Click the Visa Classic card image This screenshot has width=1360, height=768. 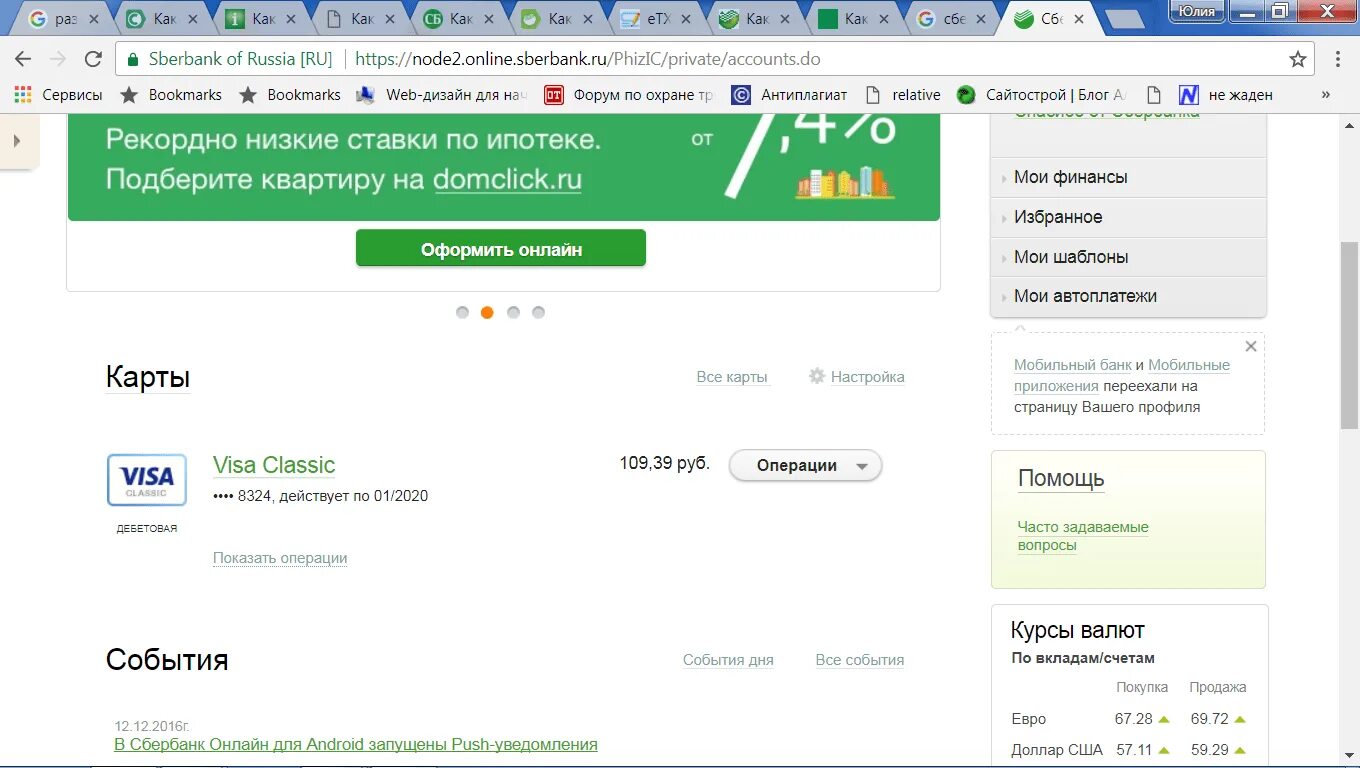pyautogui.click(x=147, y=479)
